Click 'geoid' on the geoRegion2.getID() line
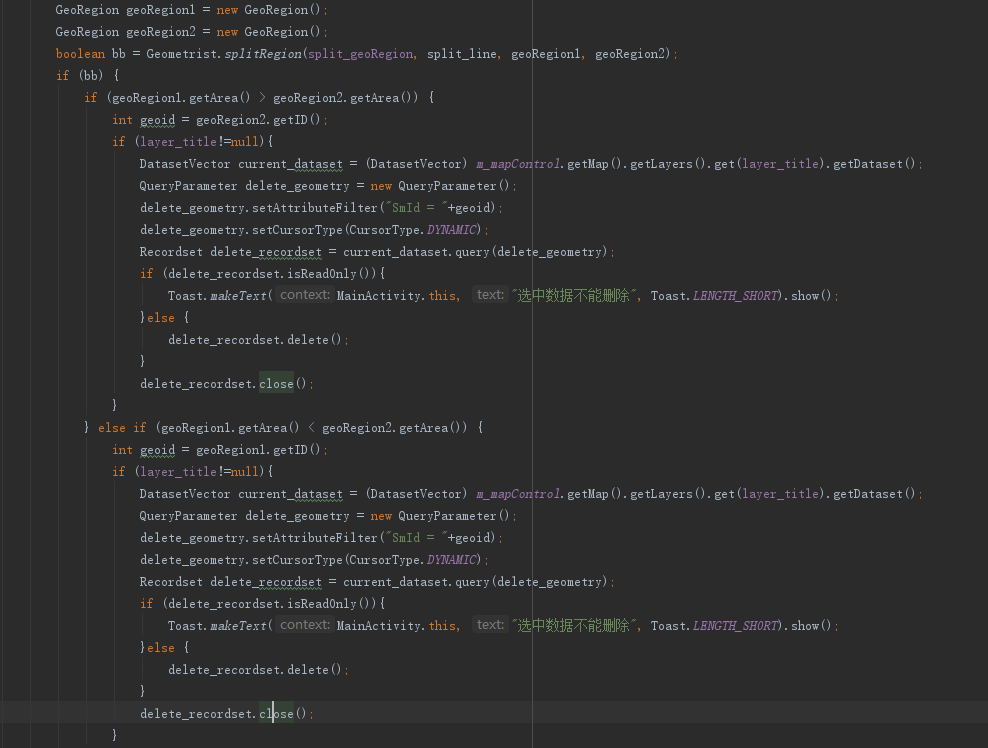The image size is (988, 748). 158,120
